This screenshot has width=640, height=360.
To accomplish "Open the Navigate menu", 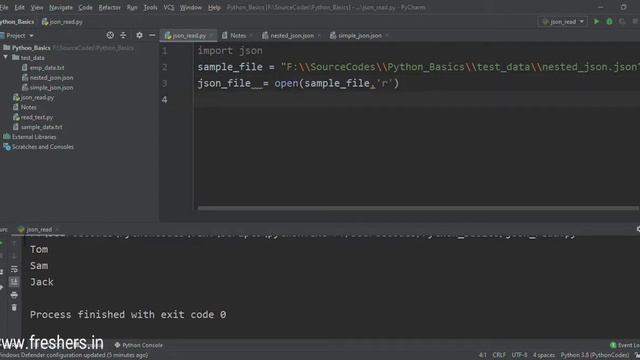I will click(x=61, y=7).
